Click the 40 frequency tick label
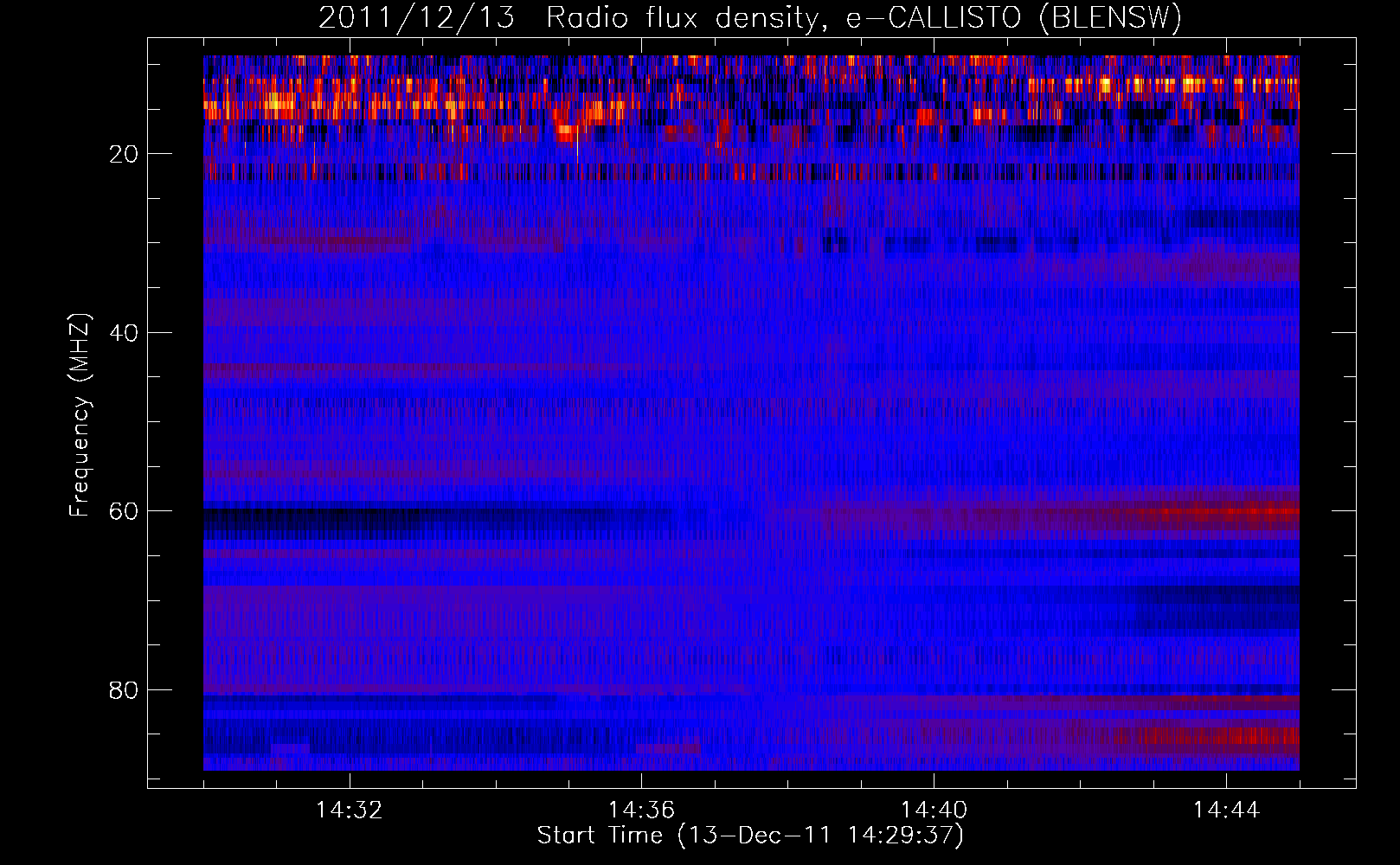1400x865 pixels. click(x=125, y=333)
